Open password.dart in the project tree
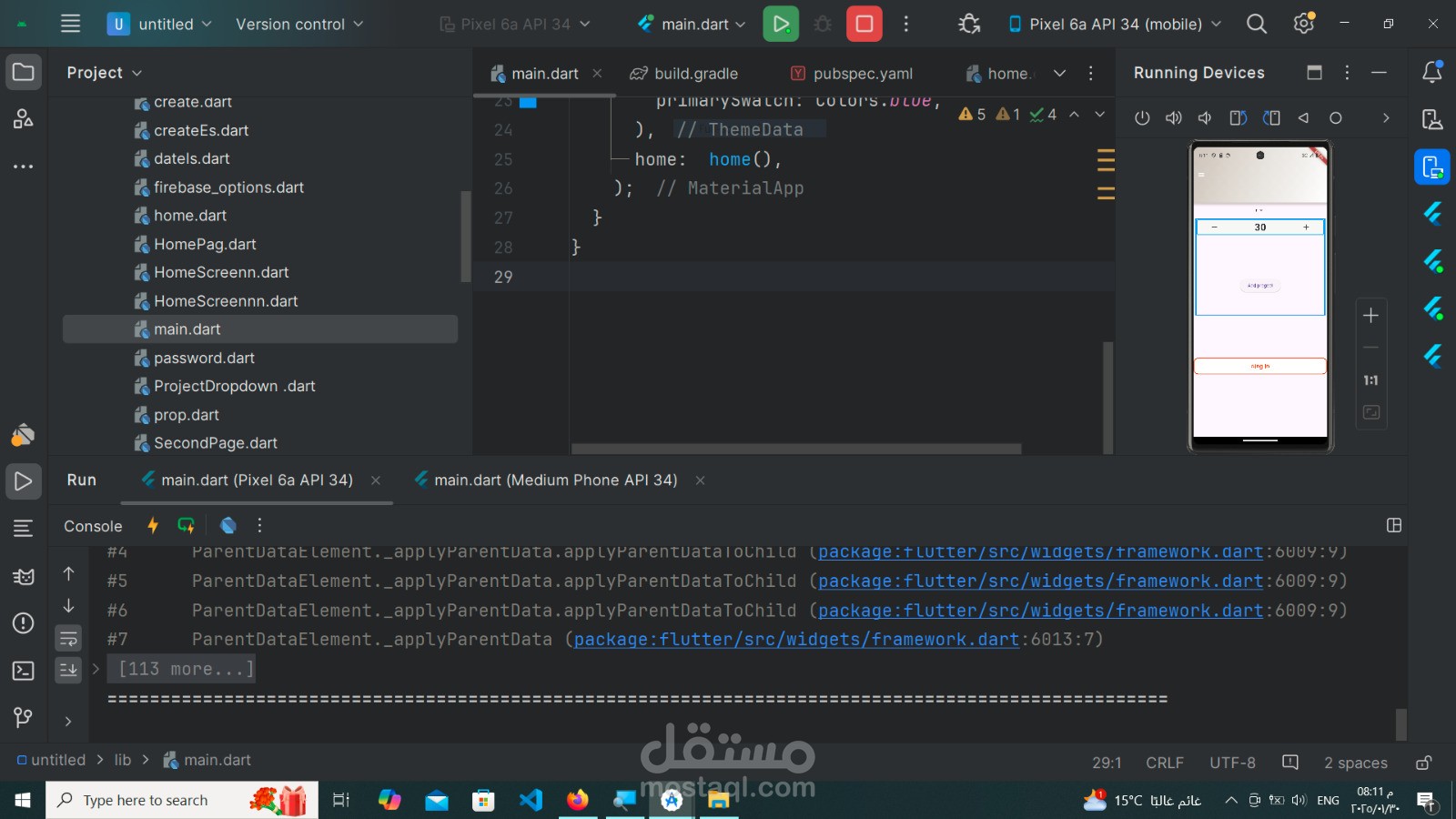This screenshot has height=819, width=1456. (204, 358)
